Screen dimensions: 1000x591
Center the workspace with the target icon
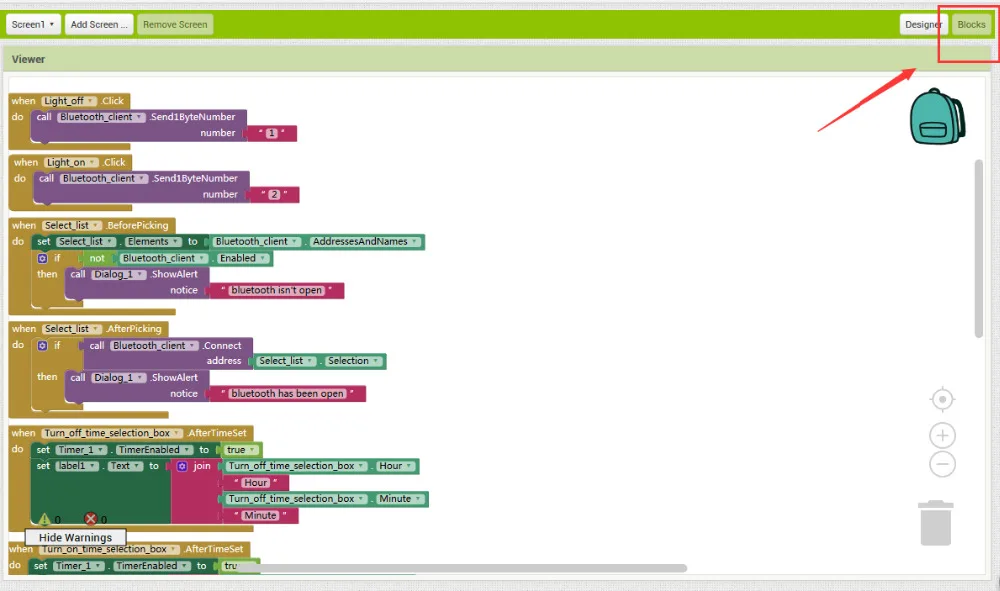[942, 400]
